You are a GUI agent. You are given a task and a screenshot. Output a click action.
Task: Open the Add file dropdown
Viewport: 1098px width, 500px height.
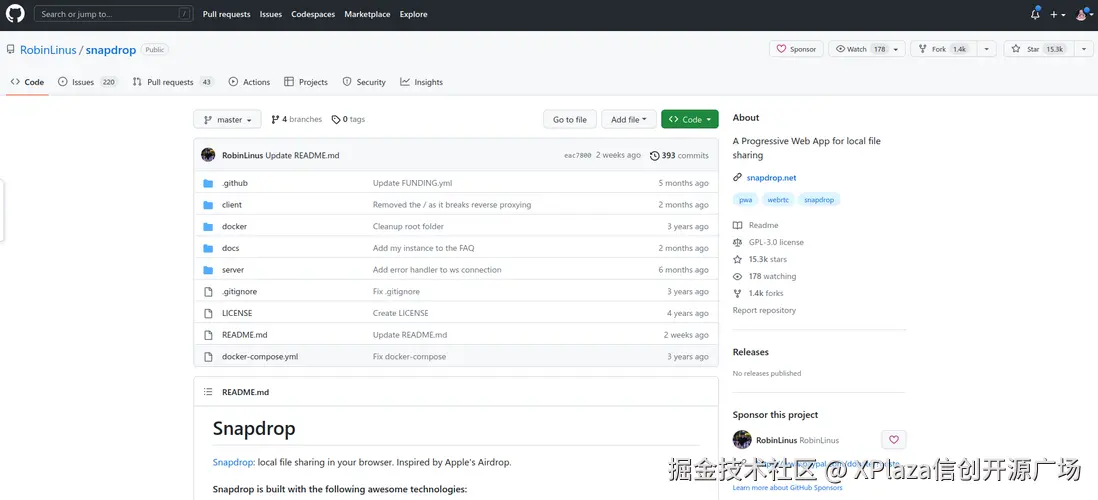(x=629, y=120)
